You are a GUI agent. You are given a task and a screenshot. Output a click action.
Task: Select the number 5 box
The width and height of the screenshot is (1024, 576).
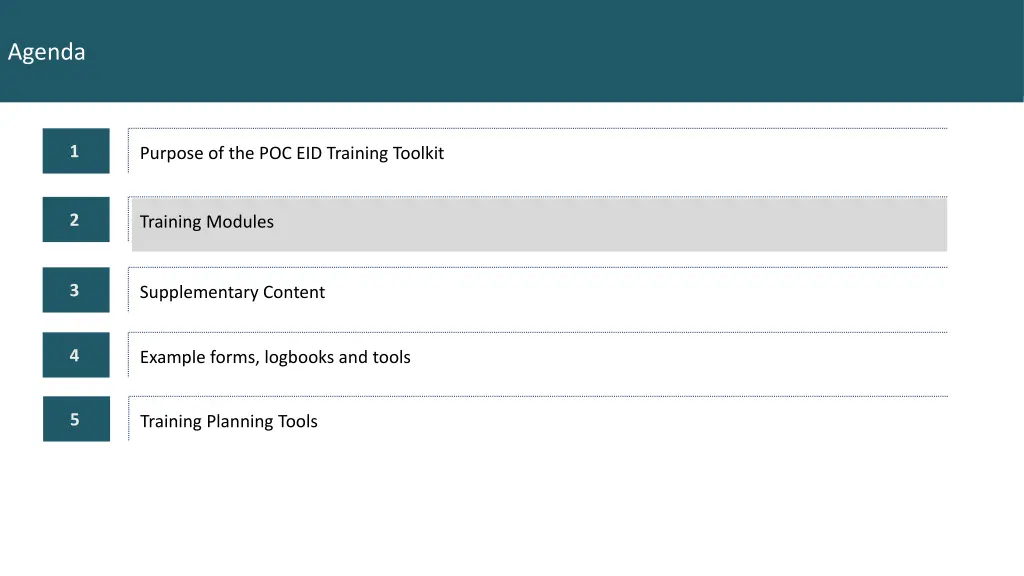76,419
